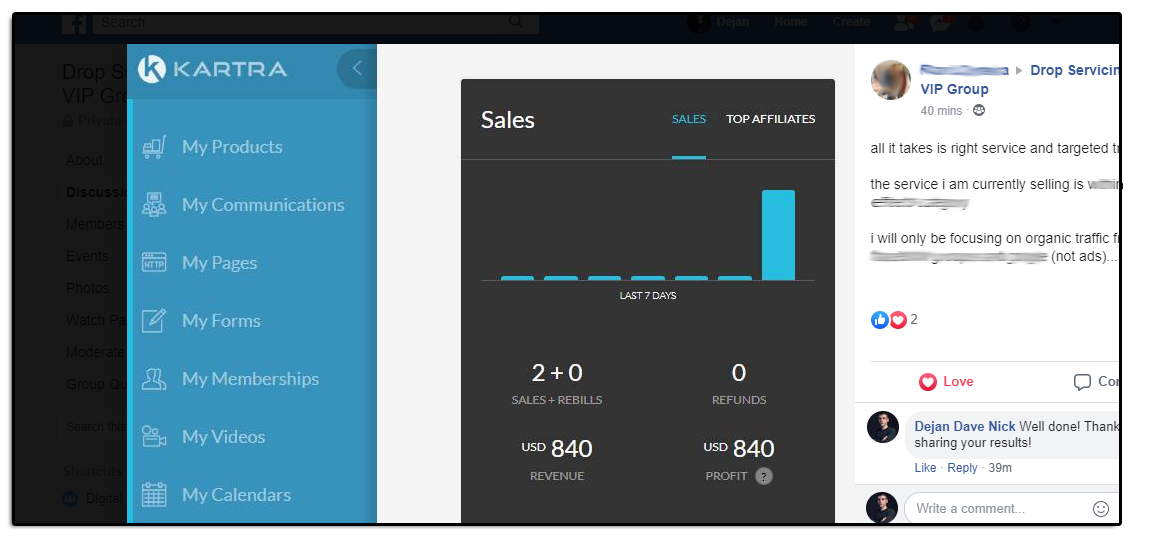Image resolution: width=1149 pixels, height=544 pixels.
Task: Open the account dropdown arrow in top bar
Action: point(1056,23)
